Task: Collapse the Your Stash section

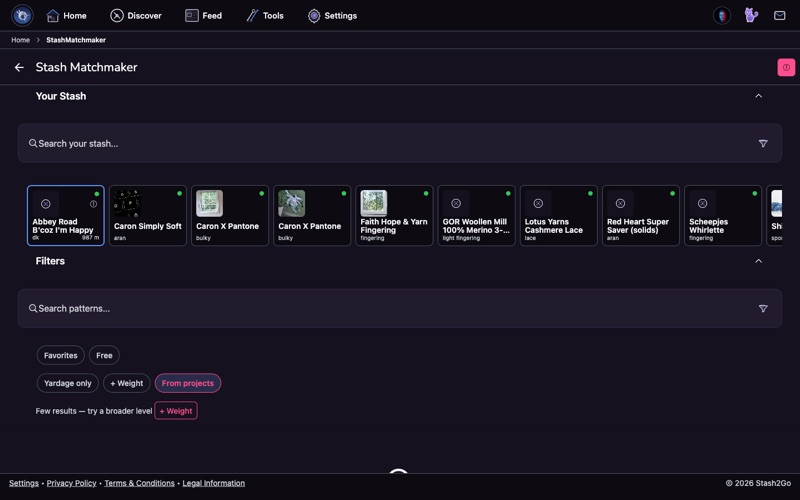Action: tap(759, 96)
